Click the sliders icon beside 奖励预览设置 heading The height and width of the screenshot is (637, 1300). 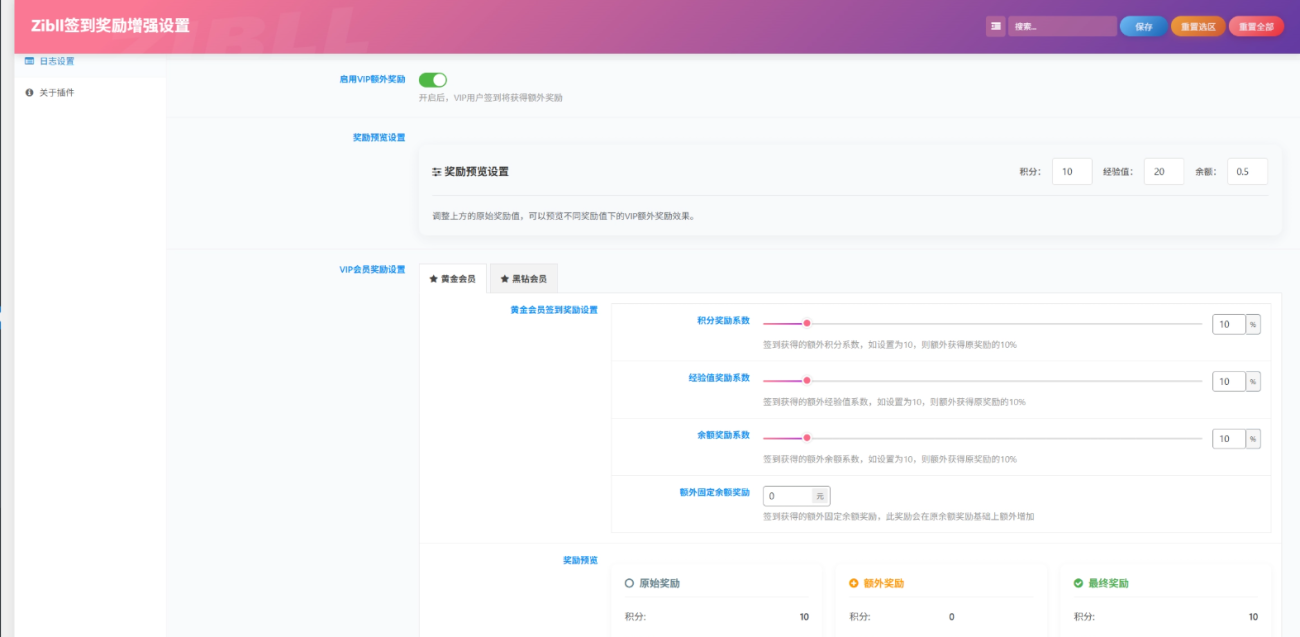tap(436, 172)
